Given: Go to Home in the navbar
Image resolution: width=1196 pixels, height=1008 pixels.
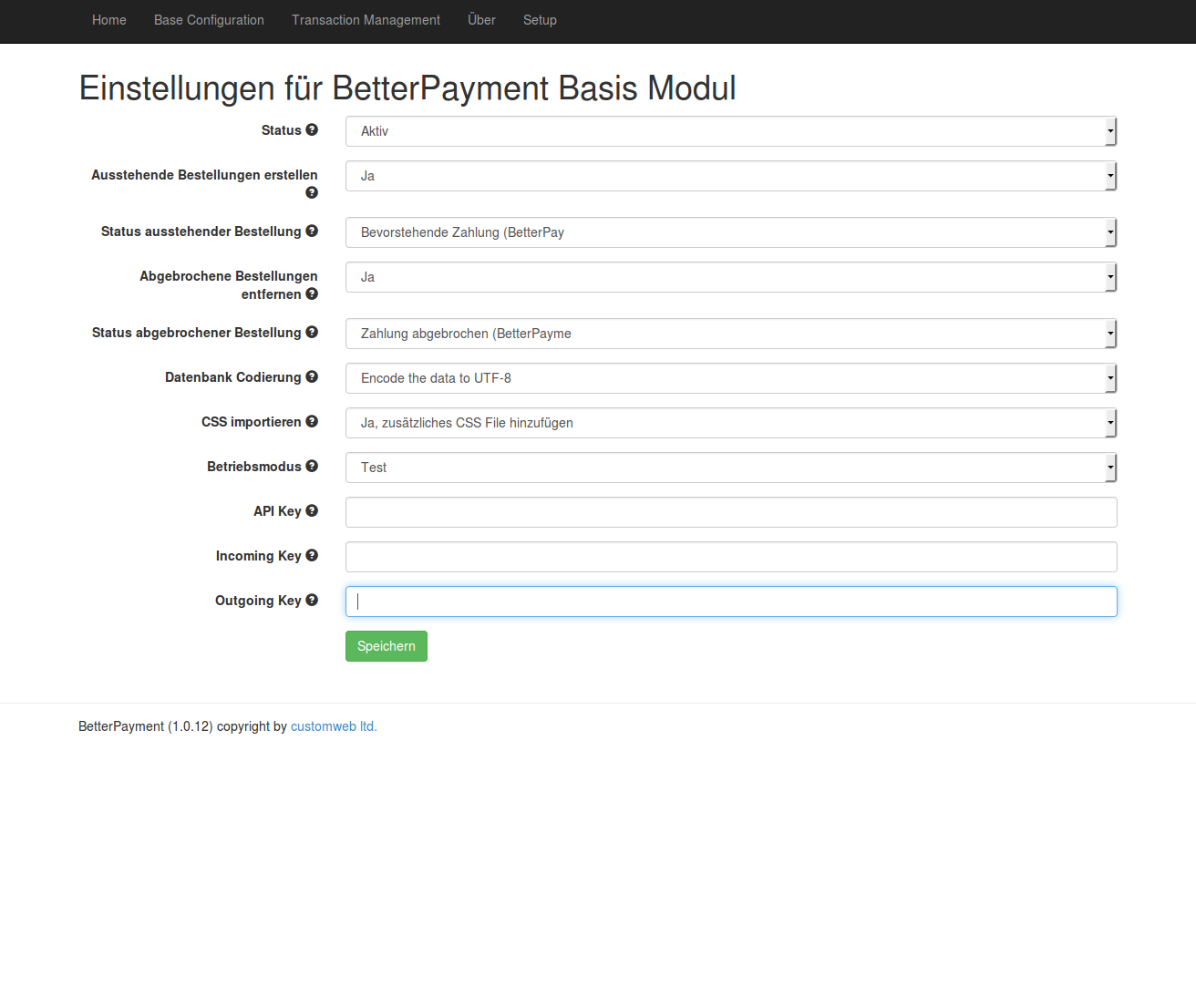Looking at the screenshot, I should tap(109, 20).
